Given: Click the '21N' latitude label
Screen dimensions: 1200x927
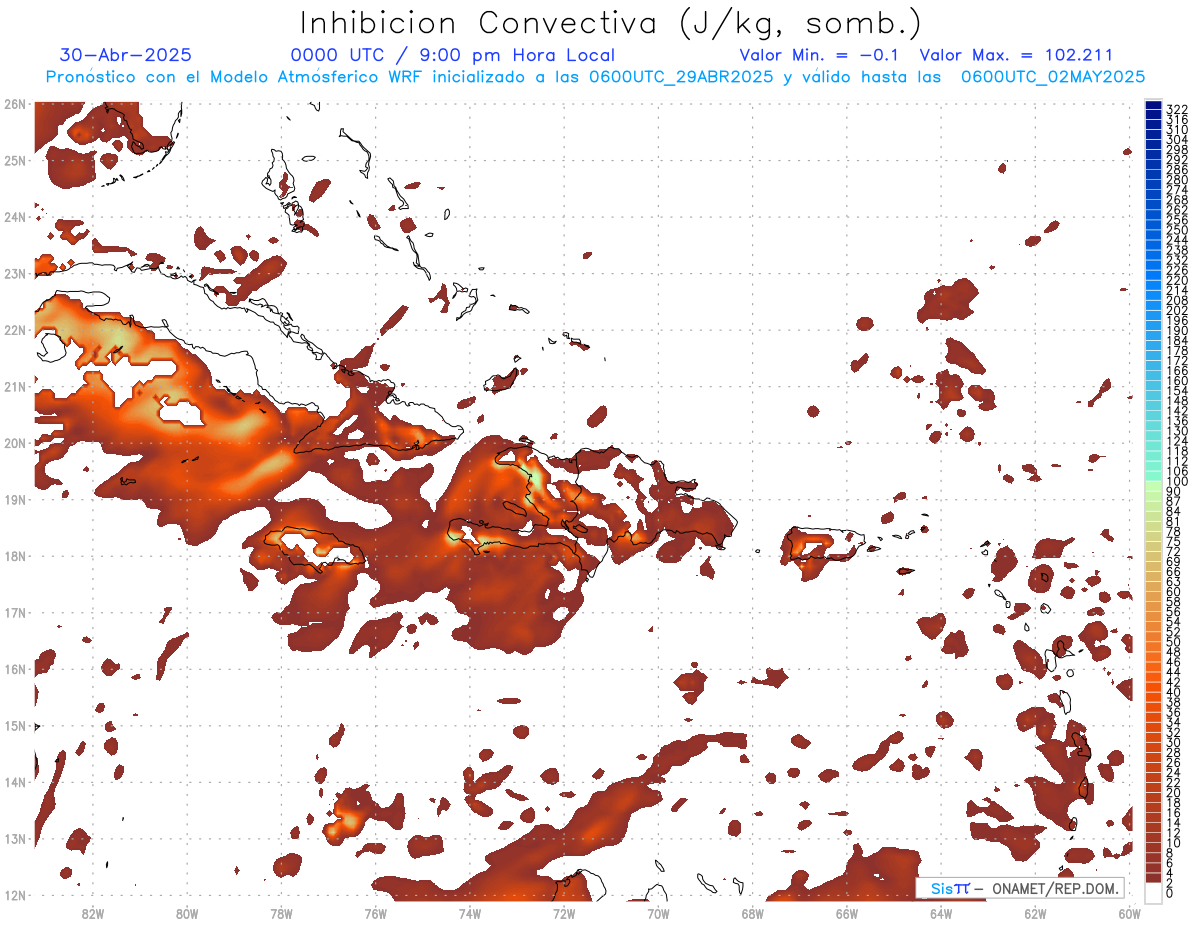Looking at the screenshot, I should tap(14, 386).
